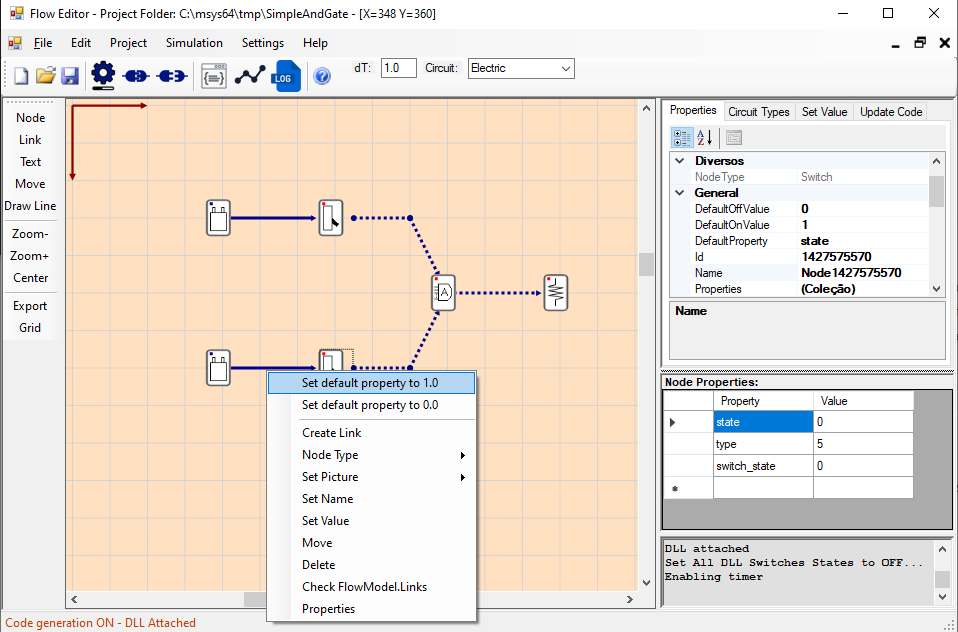This screenshot has height=632, width=958.
Task: Select the Categorized view icon in Properties
Action: 682,138
